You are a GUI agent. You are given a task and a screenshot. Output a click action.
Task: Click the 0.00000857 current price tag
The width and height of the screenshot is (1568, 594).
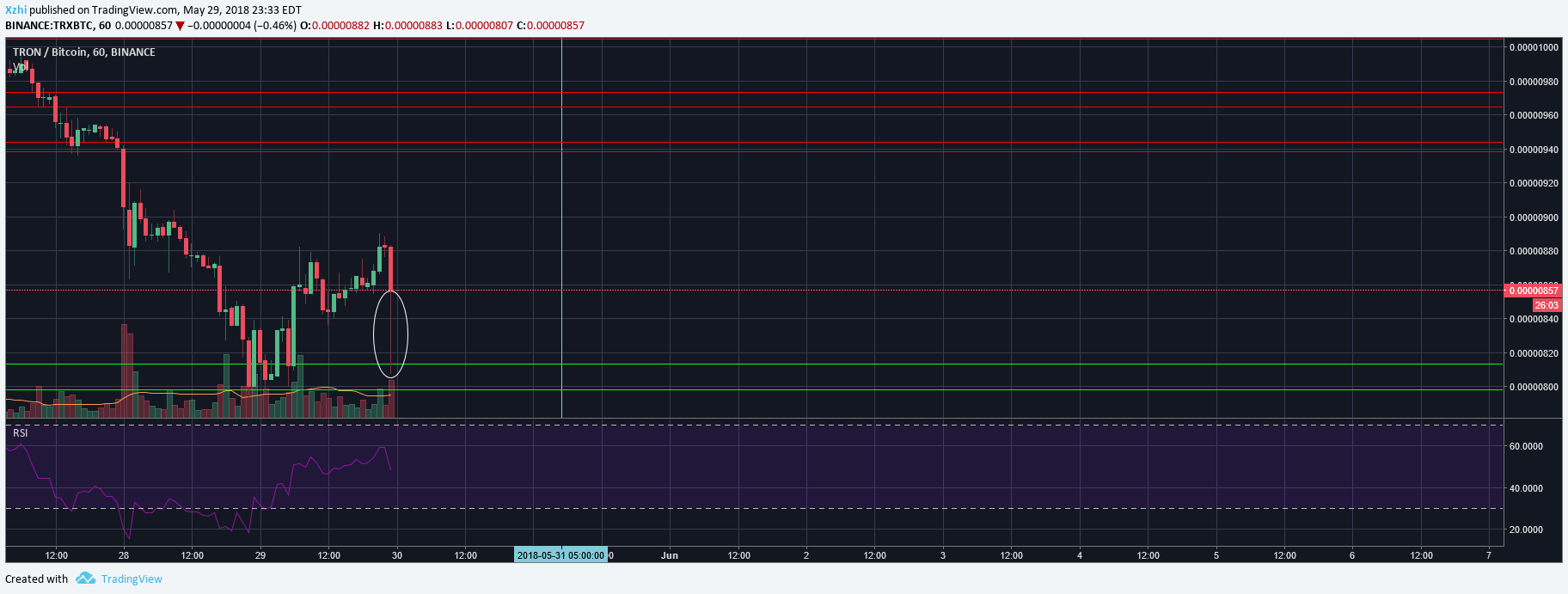(x=1534, y=291)
